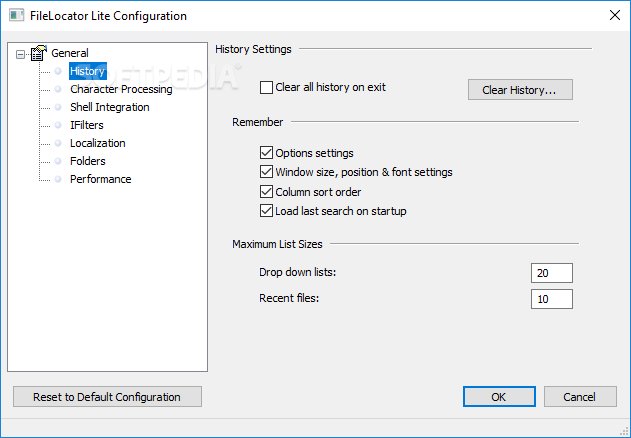Select Localization in the settings tree
This screenshot has height=438, width=631.
click(x=97, y=143)
